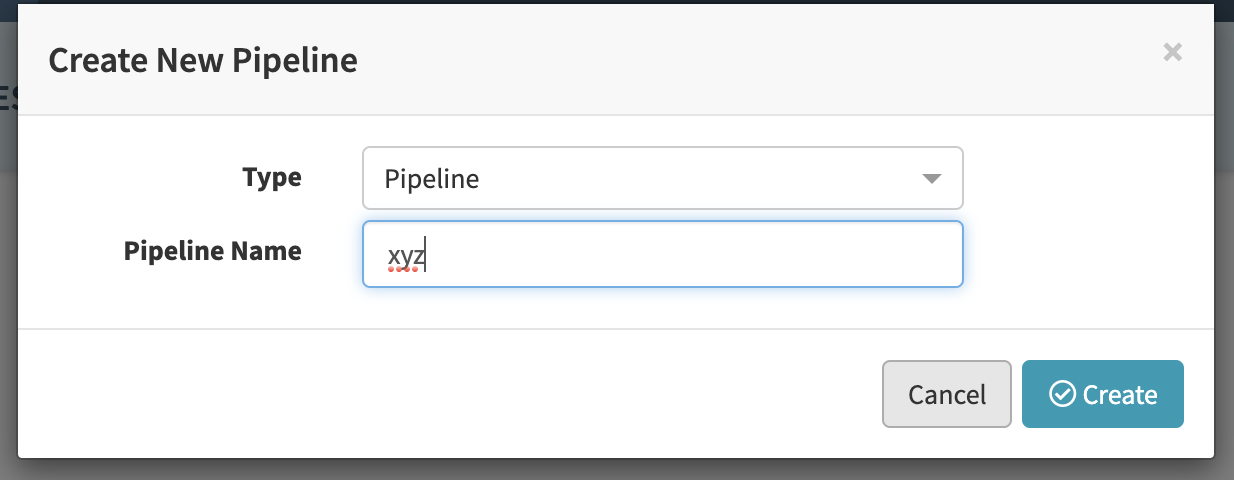Click the empty footer area left of Cancel
1234x480 pixels.
pyautogui.click(x=450, y=394)
